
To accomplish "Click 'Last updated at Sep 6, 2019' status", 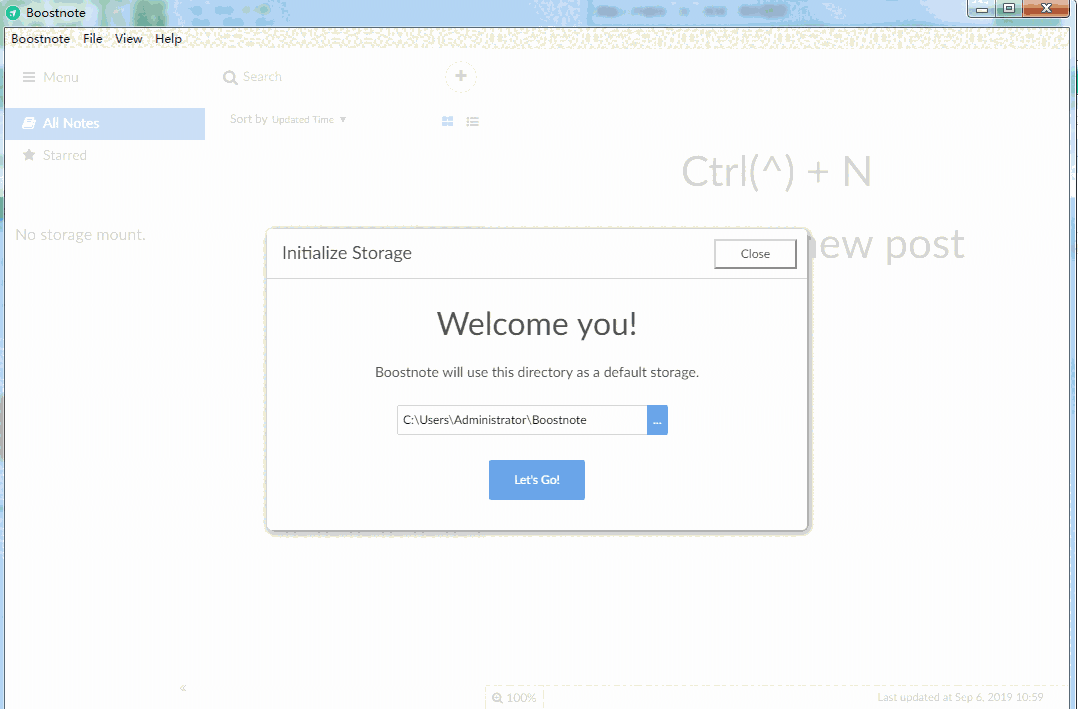I will [960, 697].
